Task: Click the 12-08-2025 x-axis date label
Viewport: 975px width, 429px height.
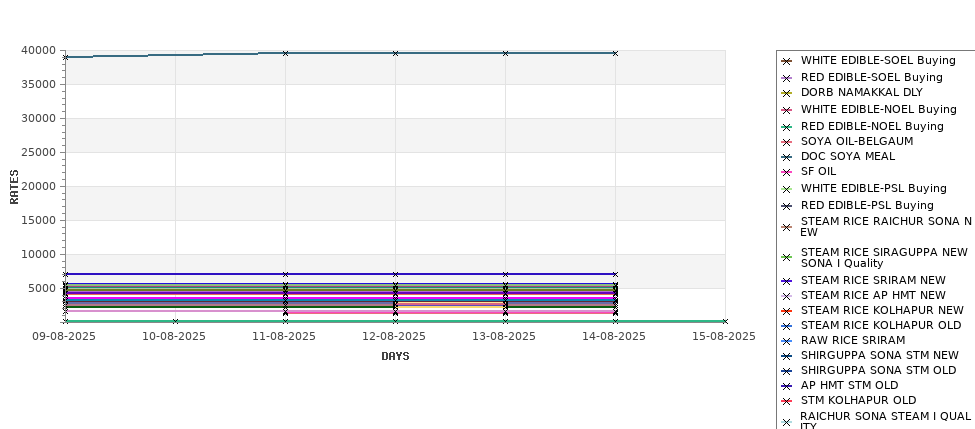Action: 394,336
